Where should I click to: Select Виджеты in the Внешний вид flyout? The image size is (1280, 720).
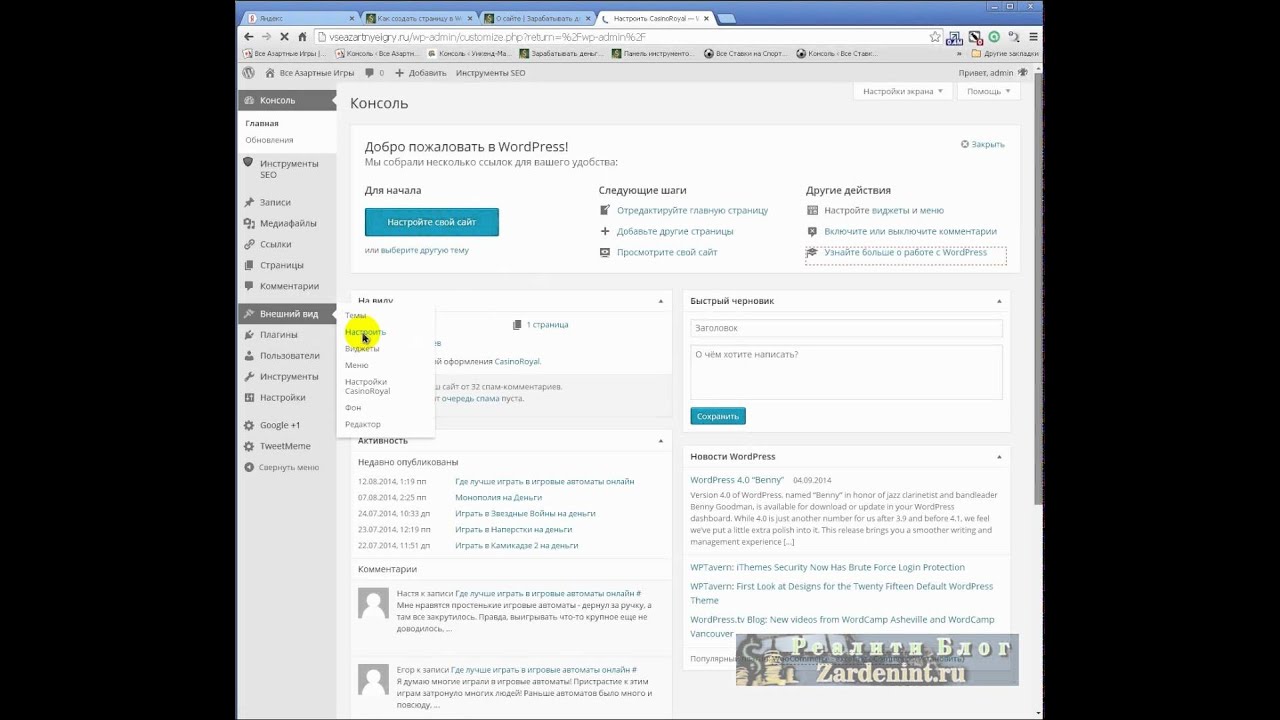[x=362, y=348]
